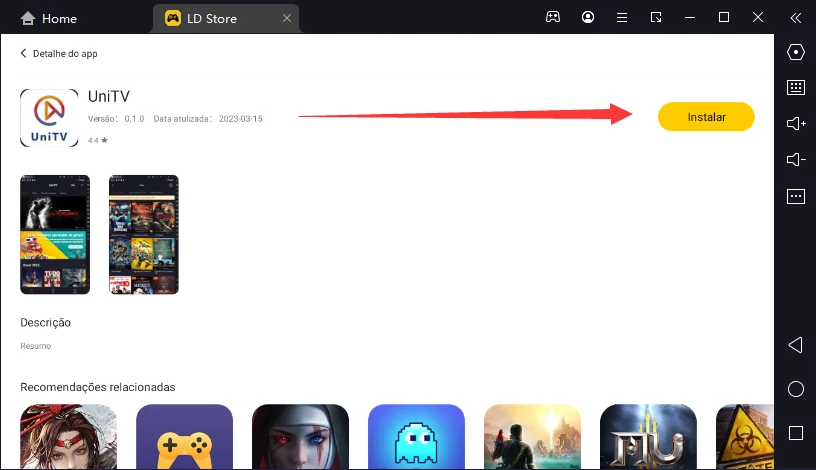Open the keyboard mapping icon
The image size is (816, 470).
[796, 87]
